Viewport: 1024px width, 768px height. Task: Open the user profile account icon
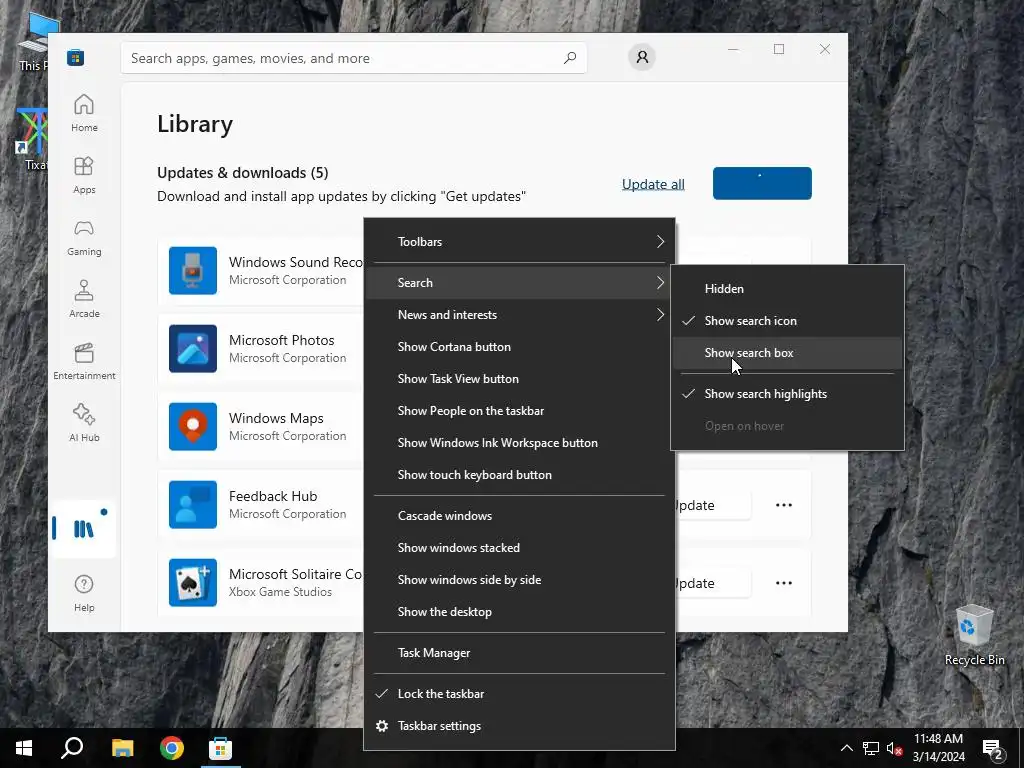click(642, 57)
